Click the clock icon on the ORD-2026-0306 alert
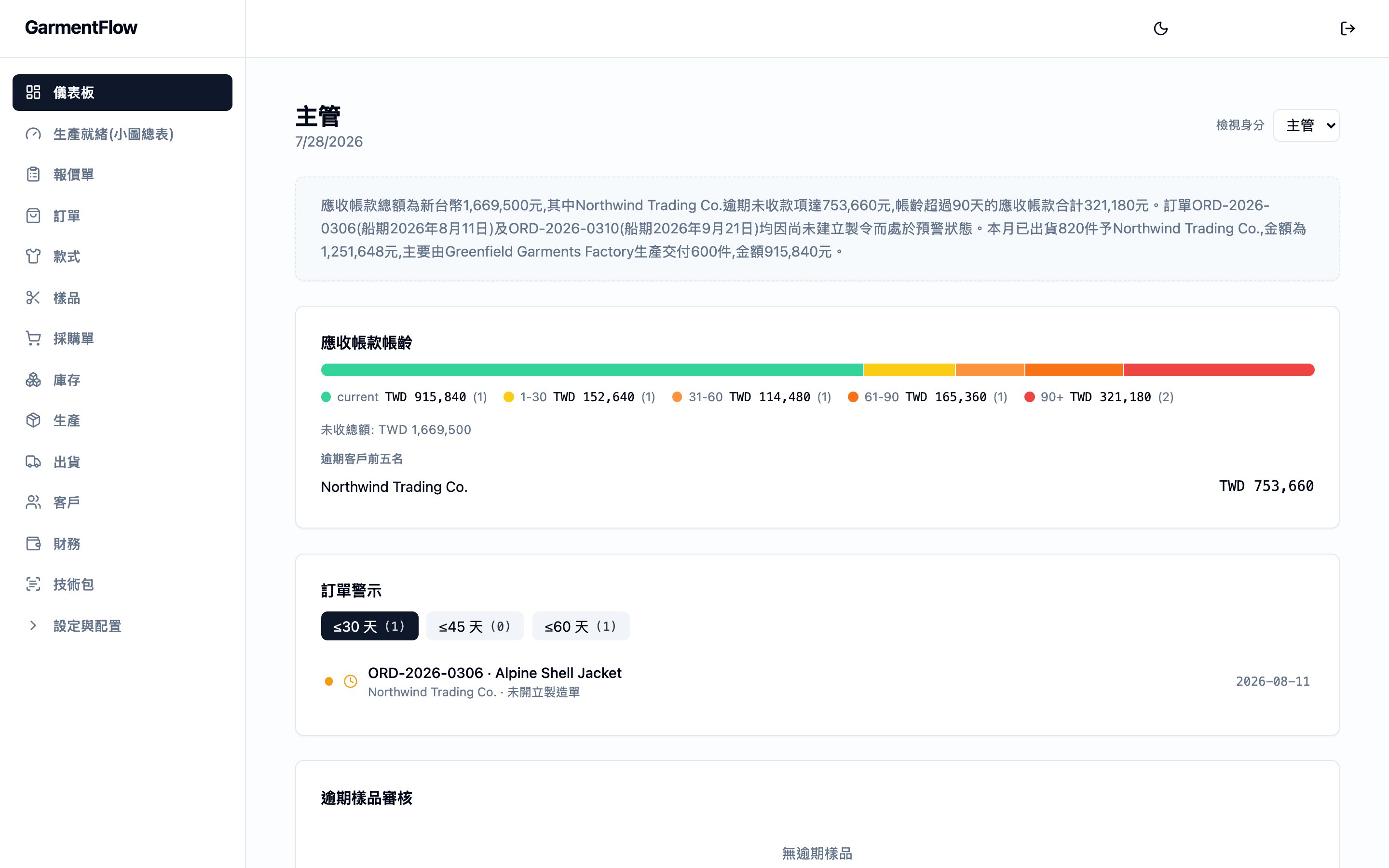Image resolution: width=1389 pixels, height=868 pixels. (350, 681)
